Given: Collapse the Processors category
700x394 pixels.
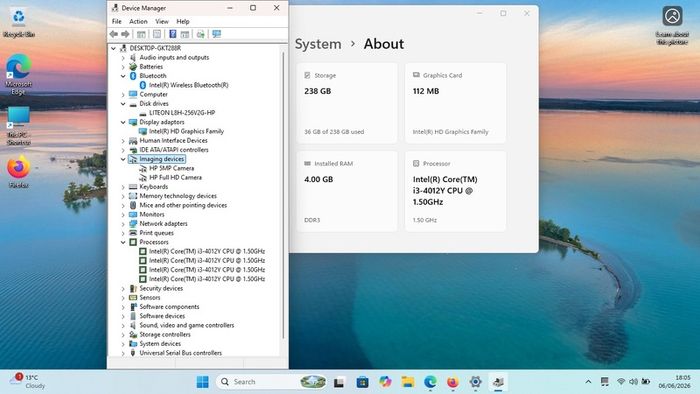Looking at the screenshot, I should pos(123,242).
